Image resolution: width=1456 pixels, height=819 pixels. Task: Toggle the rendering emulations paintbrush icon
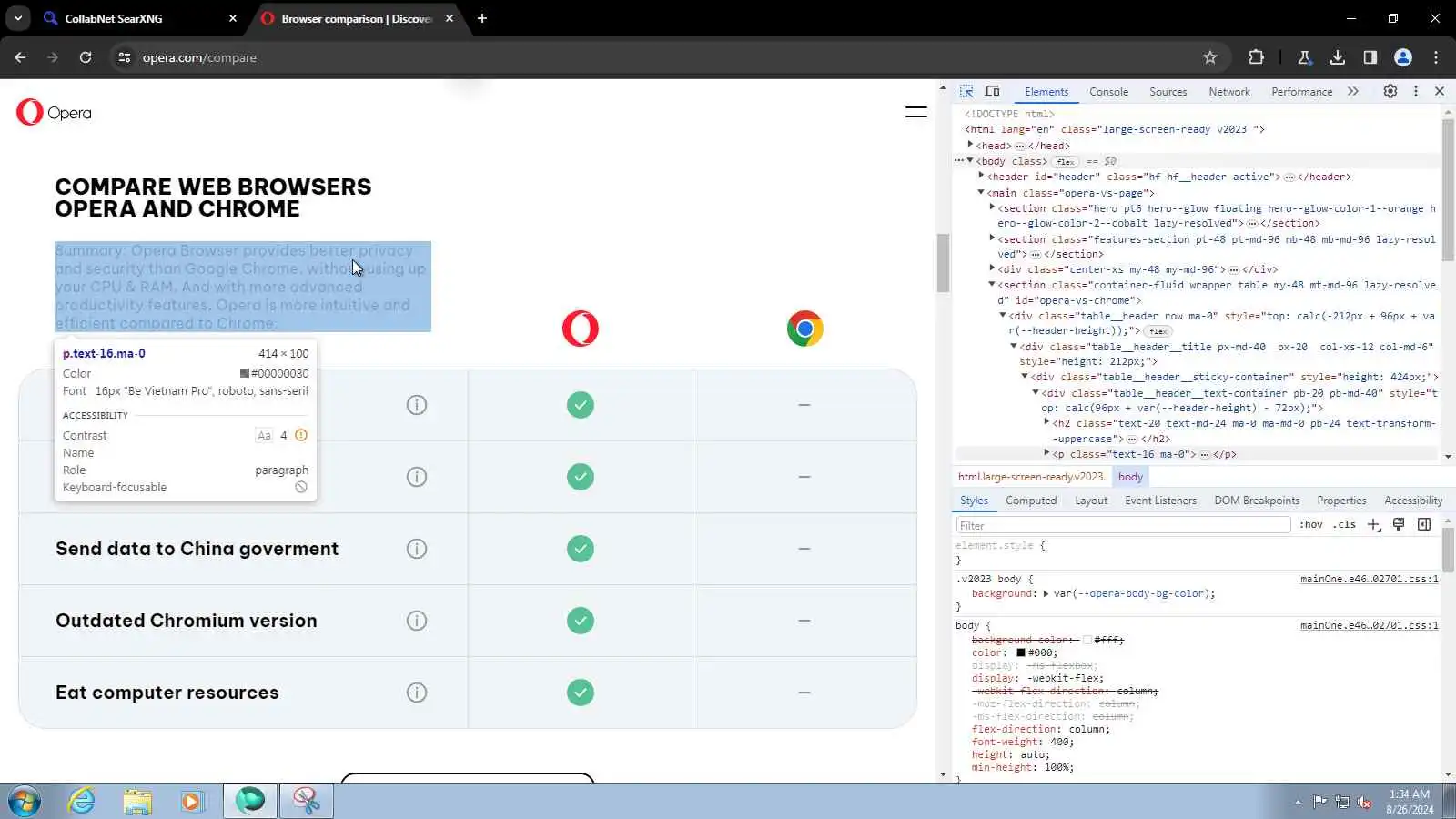point(1399,524)
